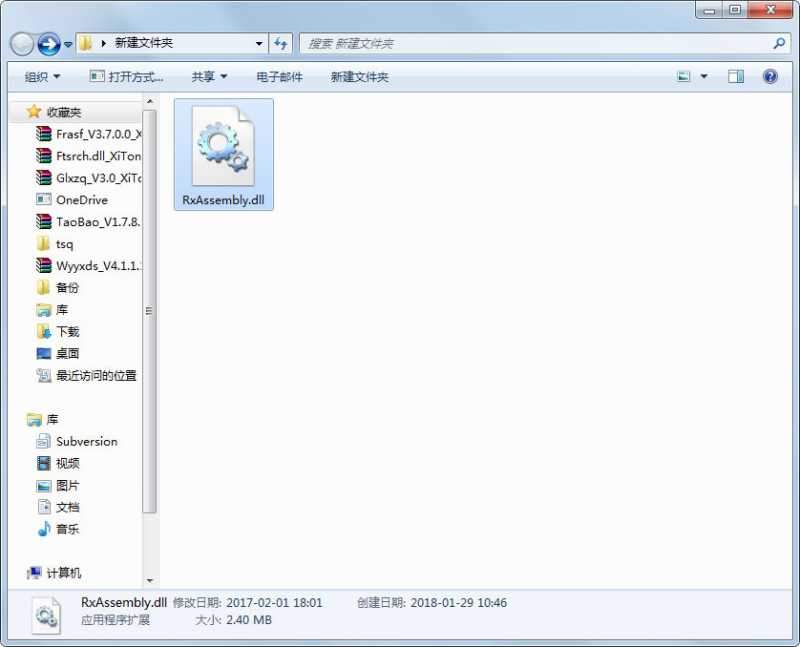Viewport: 800px width, 647px height.
Task: Expand the 组织 dropdown menu
Action: point(41,76)
